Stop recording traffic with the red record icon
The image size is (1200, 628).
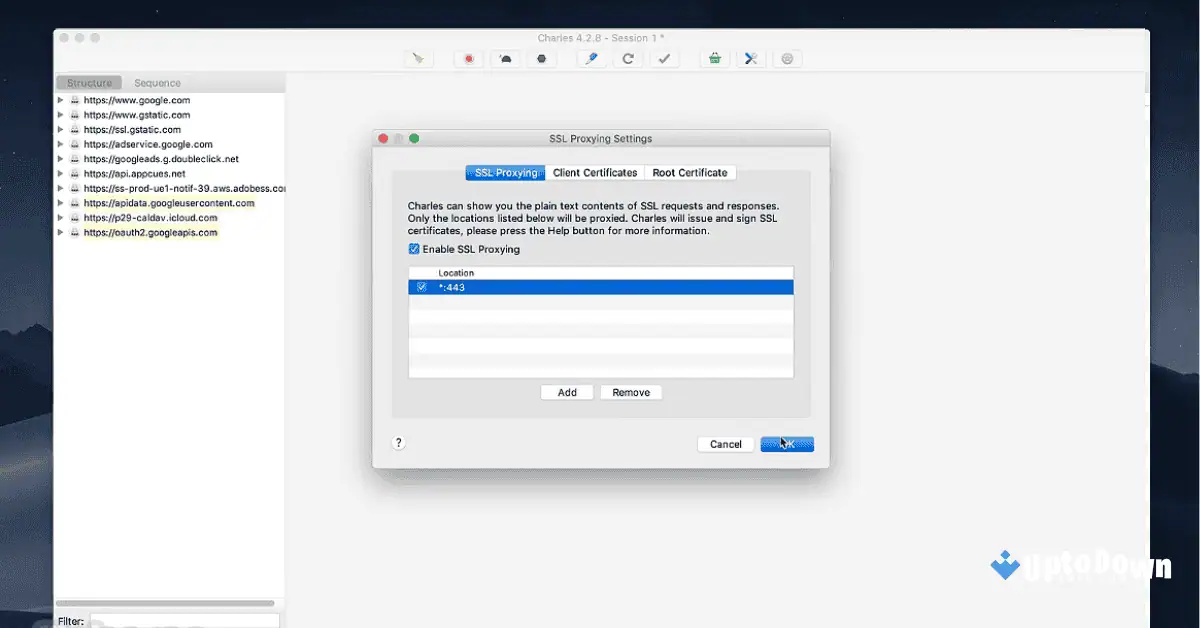point(468,58)
